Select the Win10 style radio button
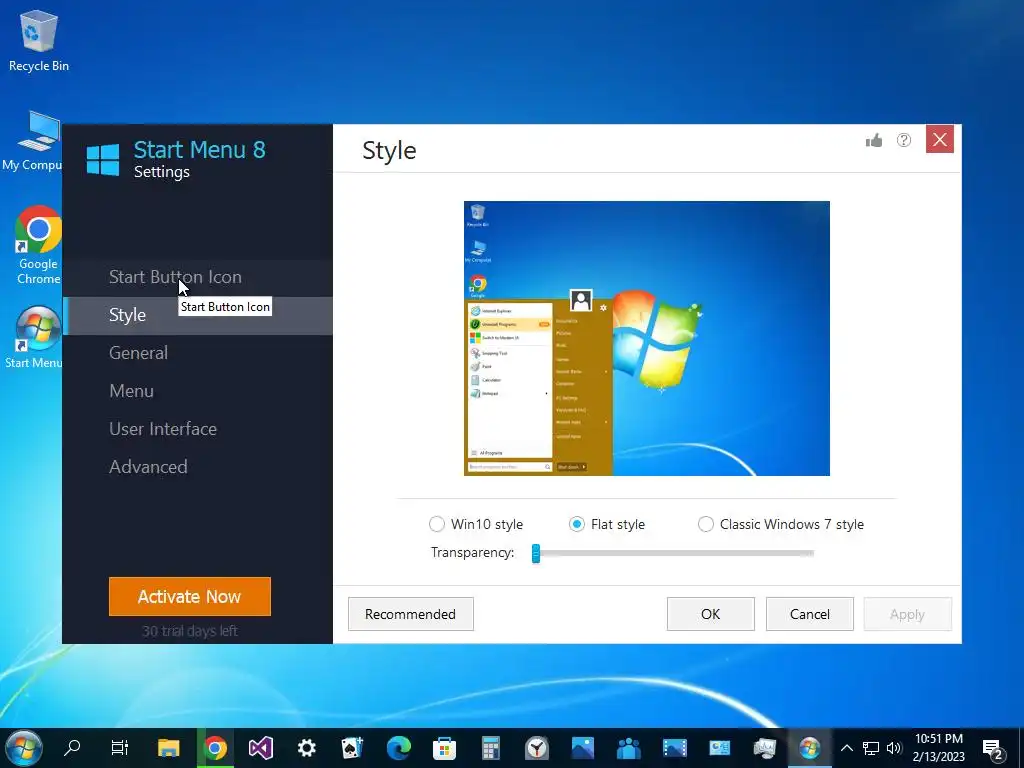1024x768 pixels. 436,524
